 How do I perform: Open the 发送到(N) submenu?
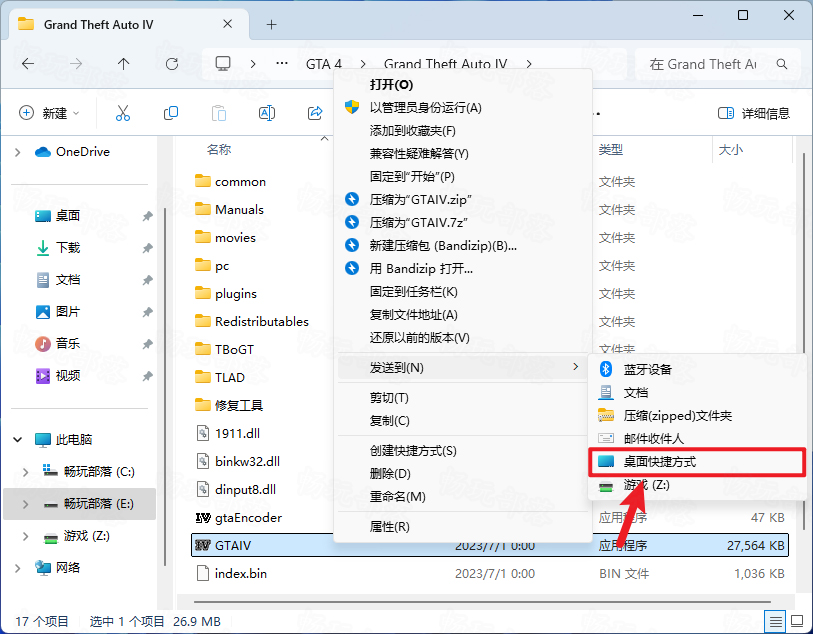pos(462,368)
